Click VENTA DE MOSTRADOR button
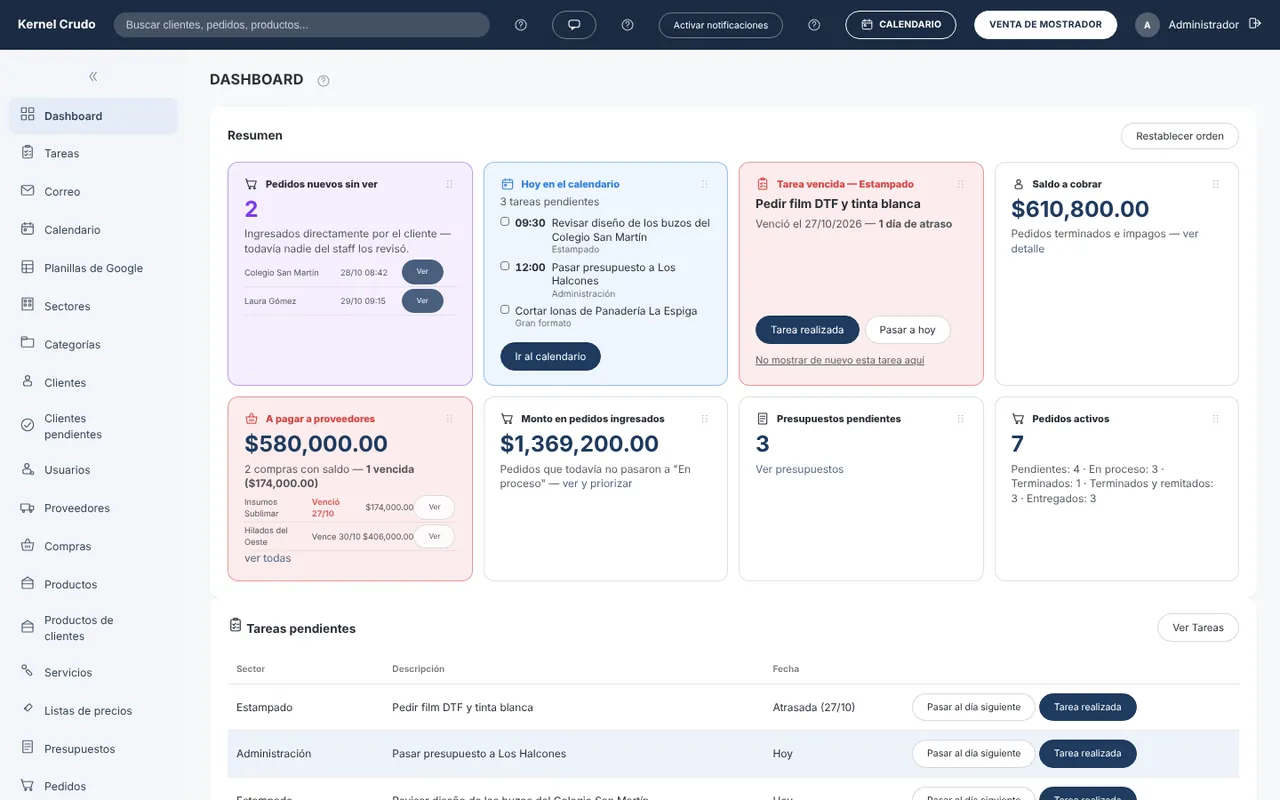Screen dimensions: 1280x800 (1045, 25)
